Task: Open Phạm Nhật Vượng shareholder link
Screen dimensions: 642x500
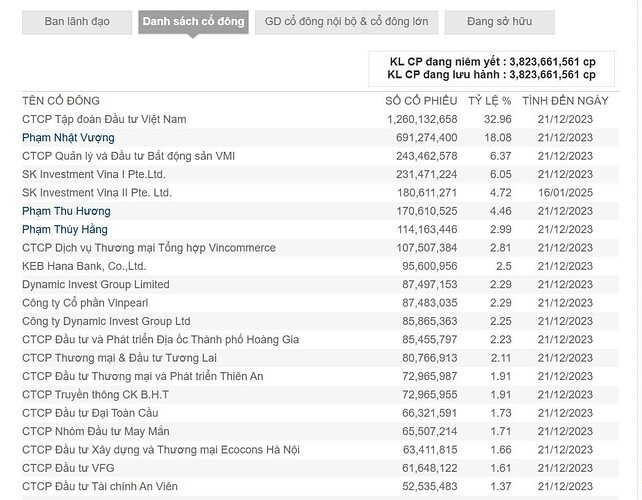Action: click(68, 138)
